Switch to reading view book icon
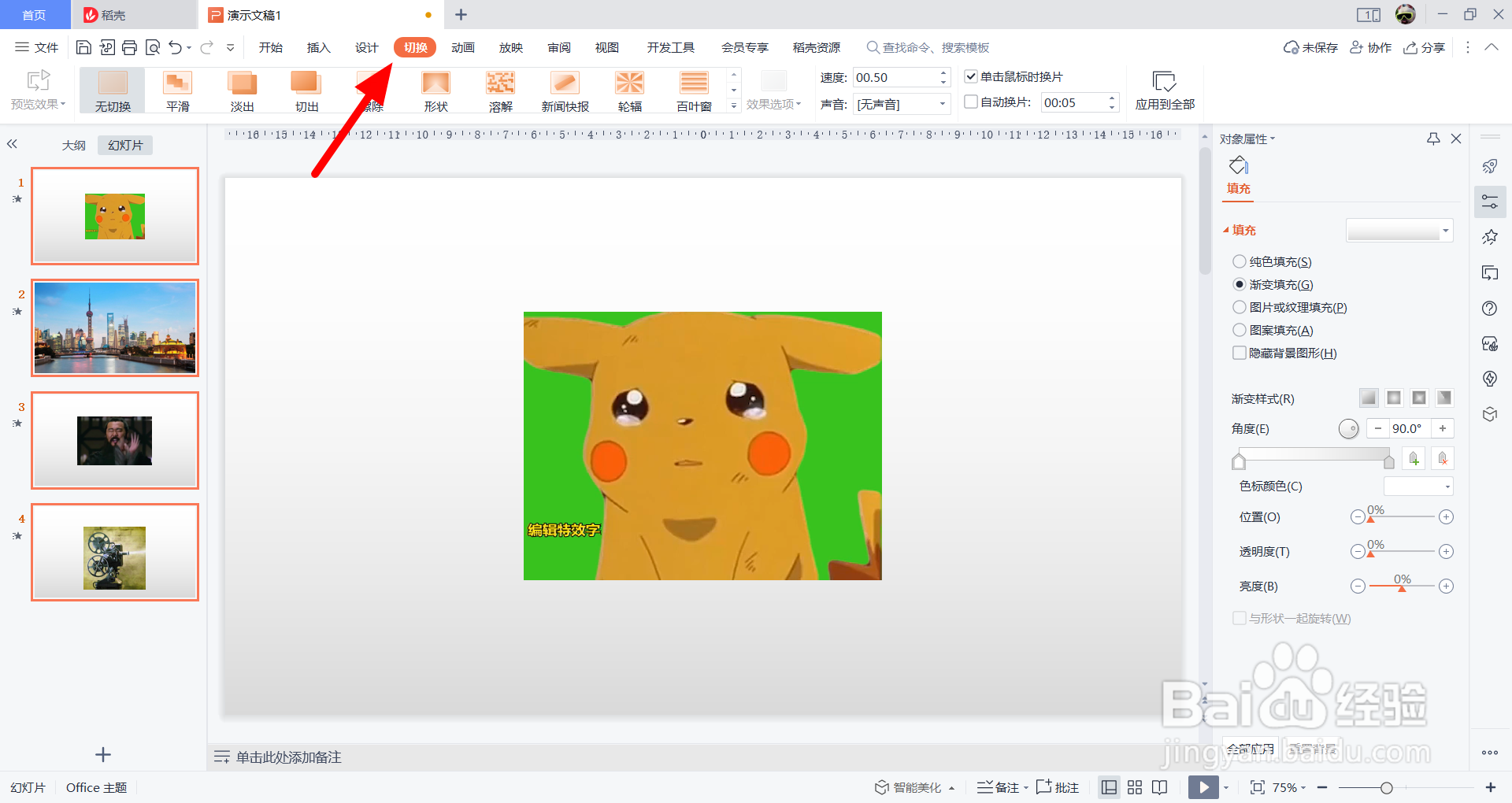1512x803 pixels. [x=1159, y=787]
